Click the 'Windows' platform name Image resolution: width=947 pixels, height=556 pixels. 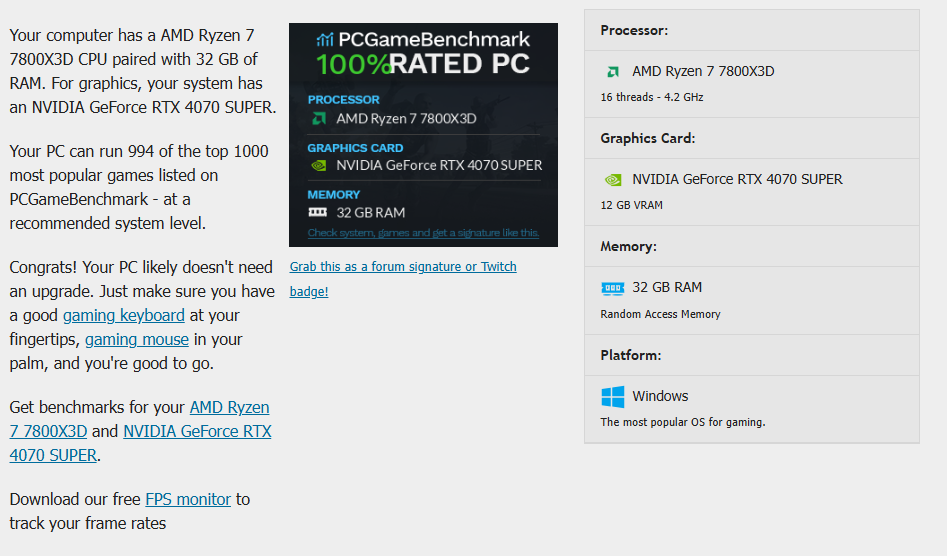pyautogui.click(x=660, y=396)
